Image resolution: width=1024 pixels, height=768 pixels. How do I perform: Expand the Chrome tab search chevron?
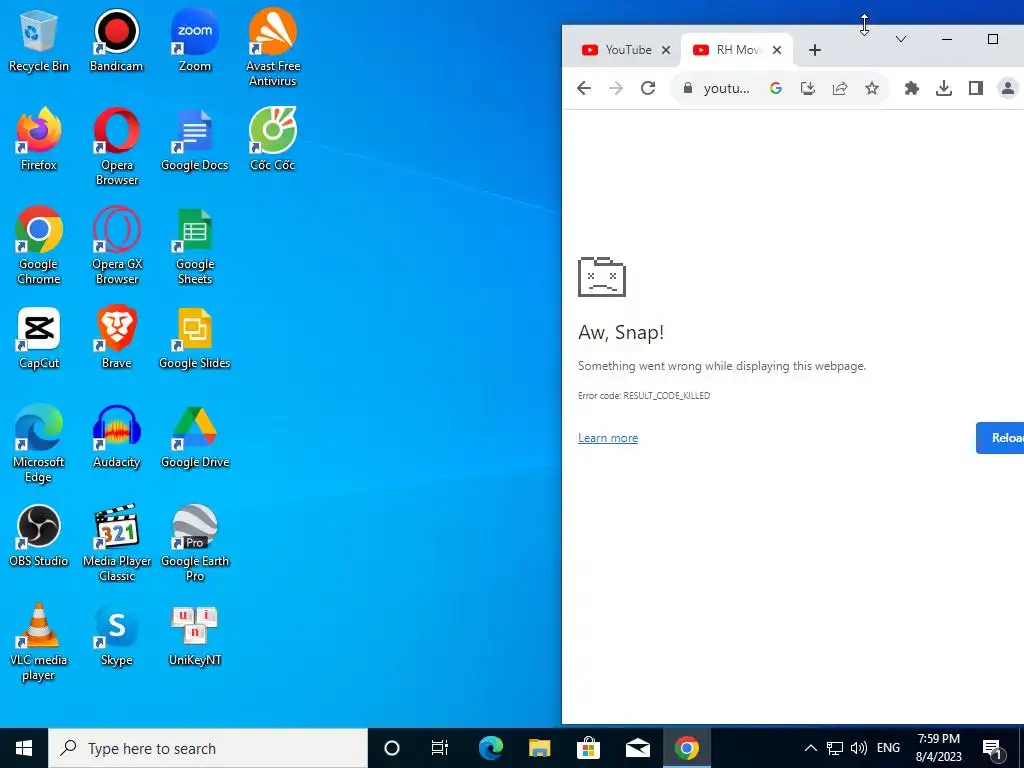(901, 39)
